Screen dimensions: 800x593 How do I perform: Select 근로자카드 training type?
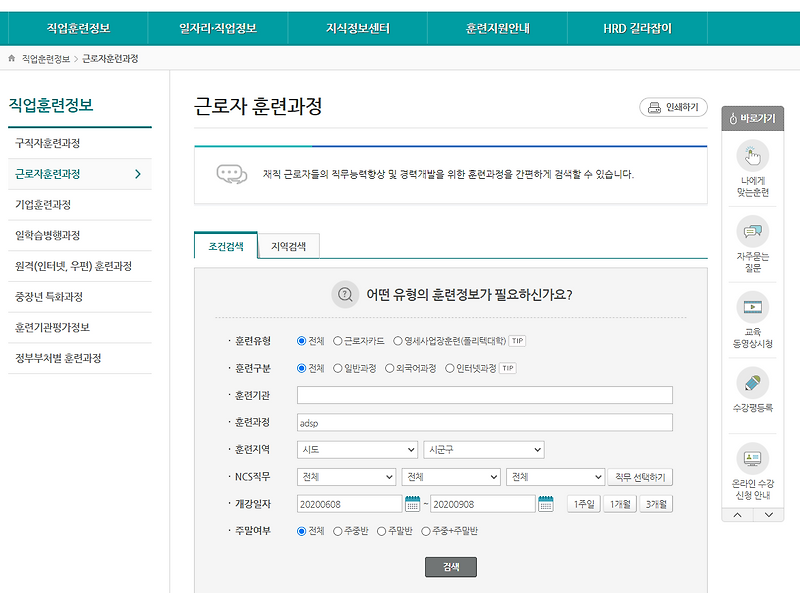click(337, 341)
